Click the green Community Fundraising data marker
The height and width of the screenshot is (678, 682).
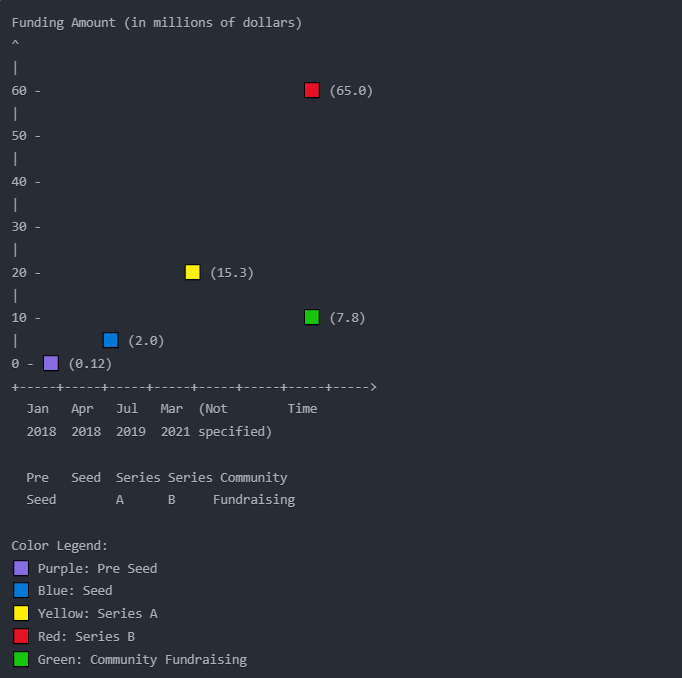tap(312, 317)
